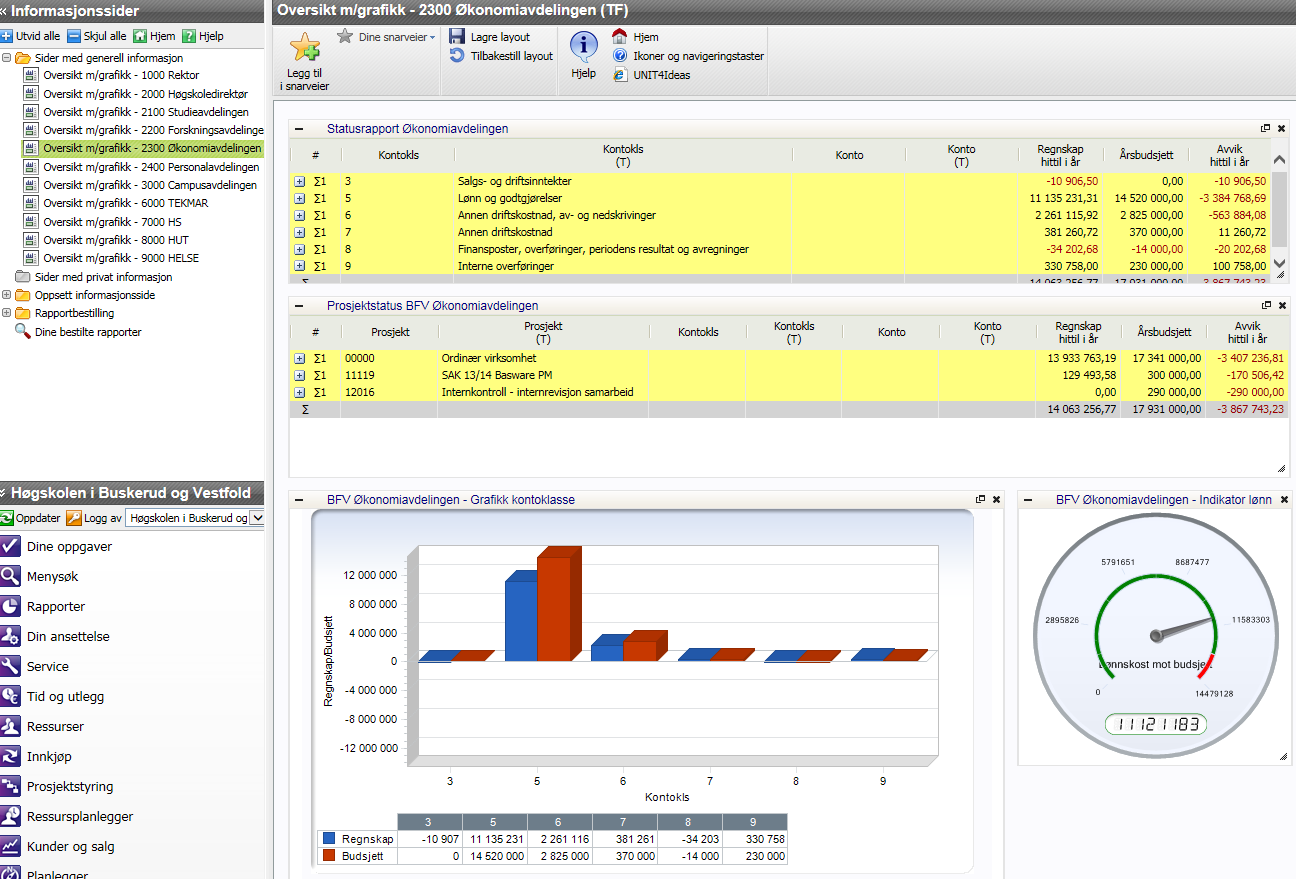Pop out Statusrapport panel to new window

click(1266, 129)
